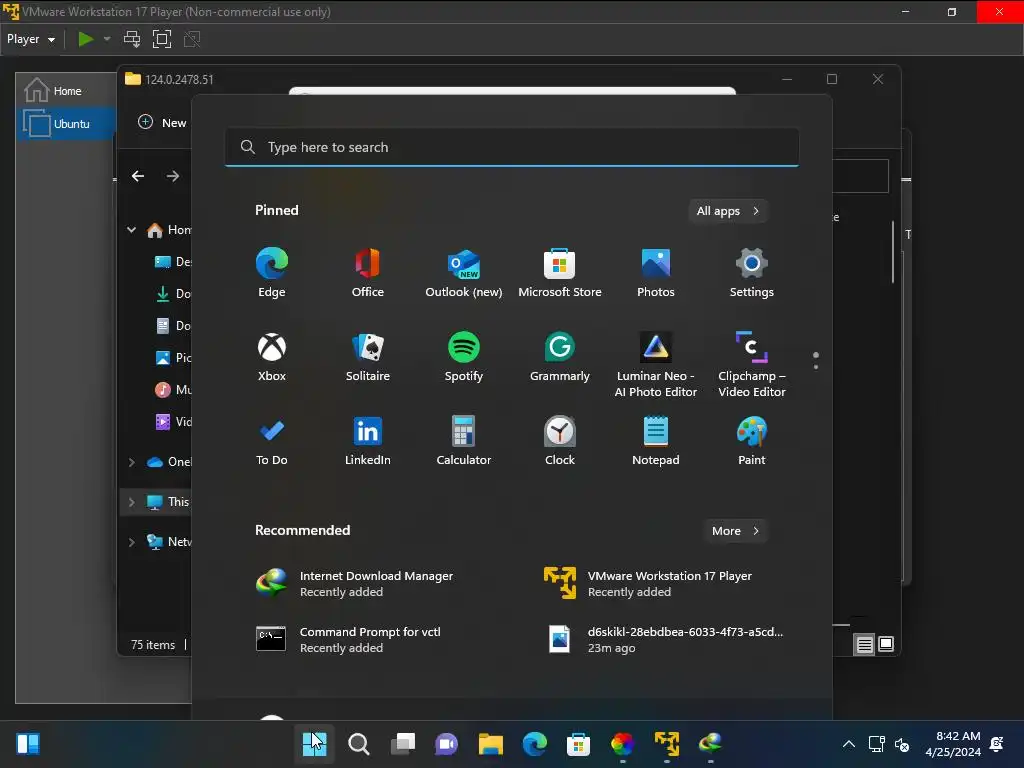
Task: Open Luminar Neo AI Photo Editor
Action: [x=656, y=364]
